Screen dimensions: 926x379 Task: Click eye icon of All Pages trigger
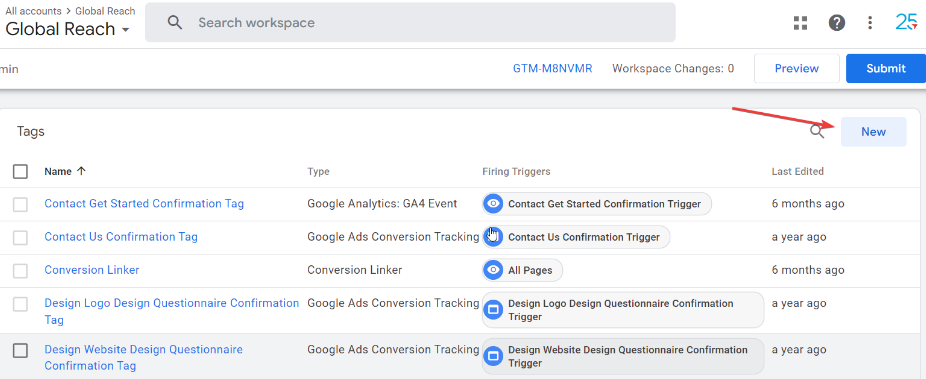pyautogui.click(x=493, y=270)
